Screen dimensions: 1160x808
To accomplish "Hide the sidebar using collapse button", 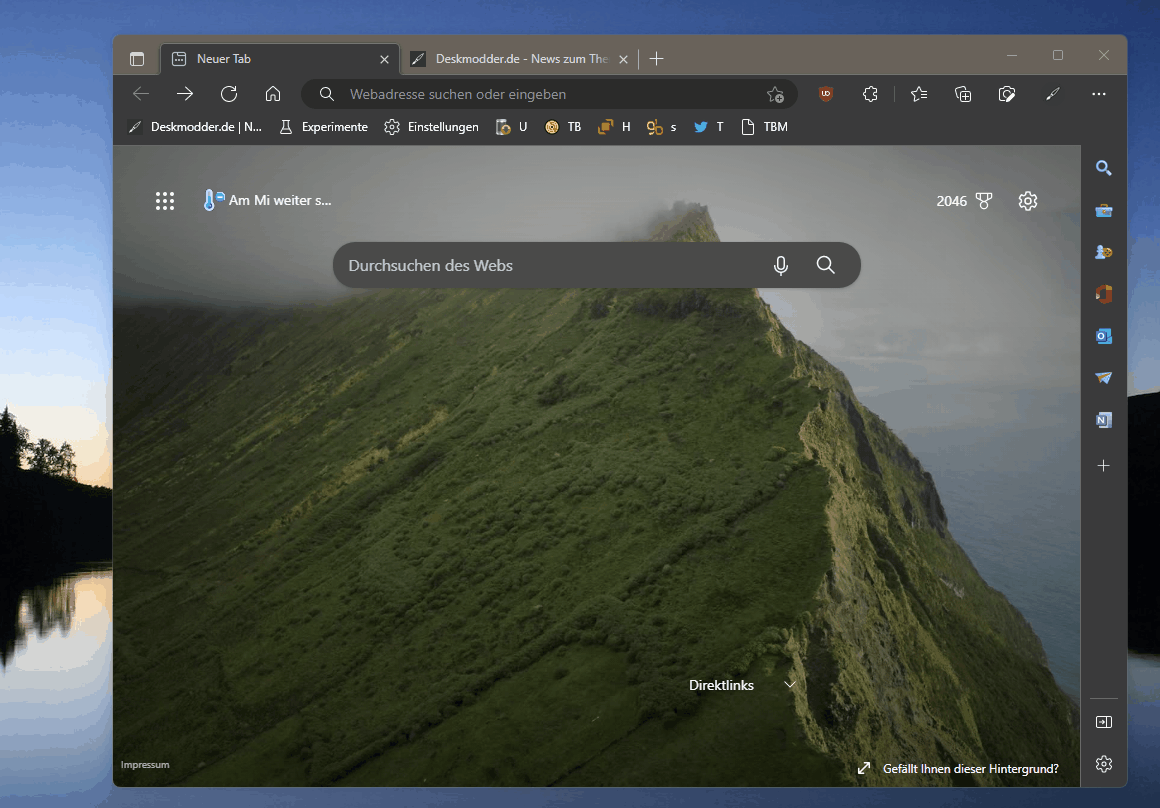I will pyautogui.click(x=1104, y=722).
